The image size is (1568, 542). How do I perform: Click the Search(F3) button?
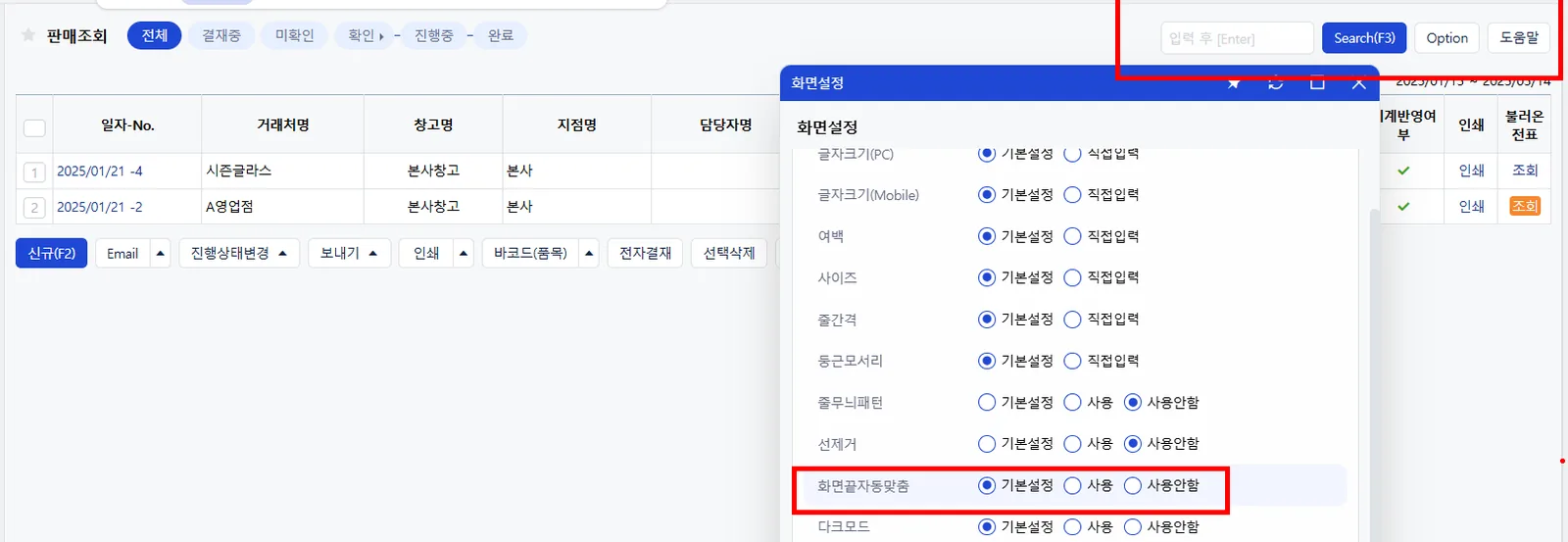(x=1364, y=38)
